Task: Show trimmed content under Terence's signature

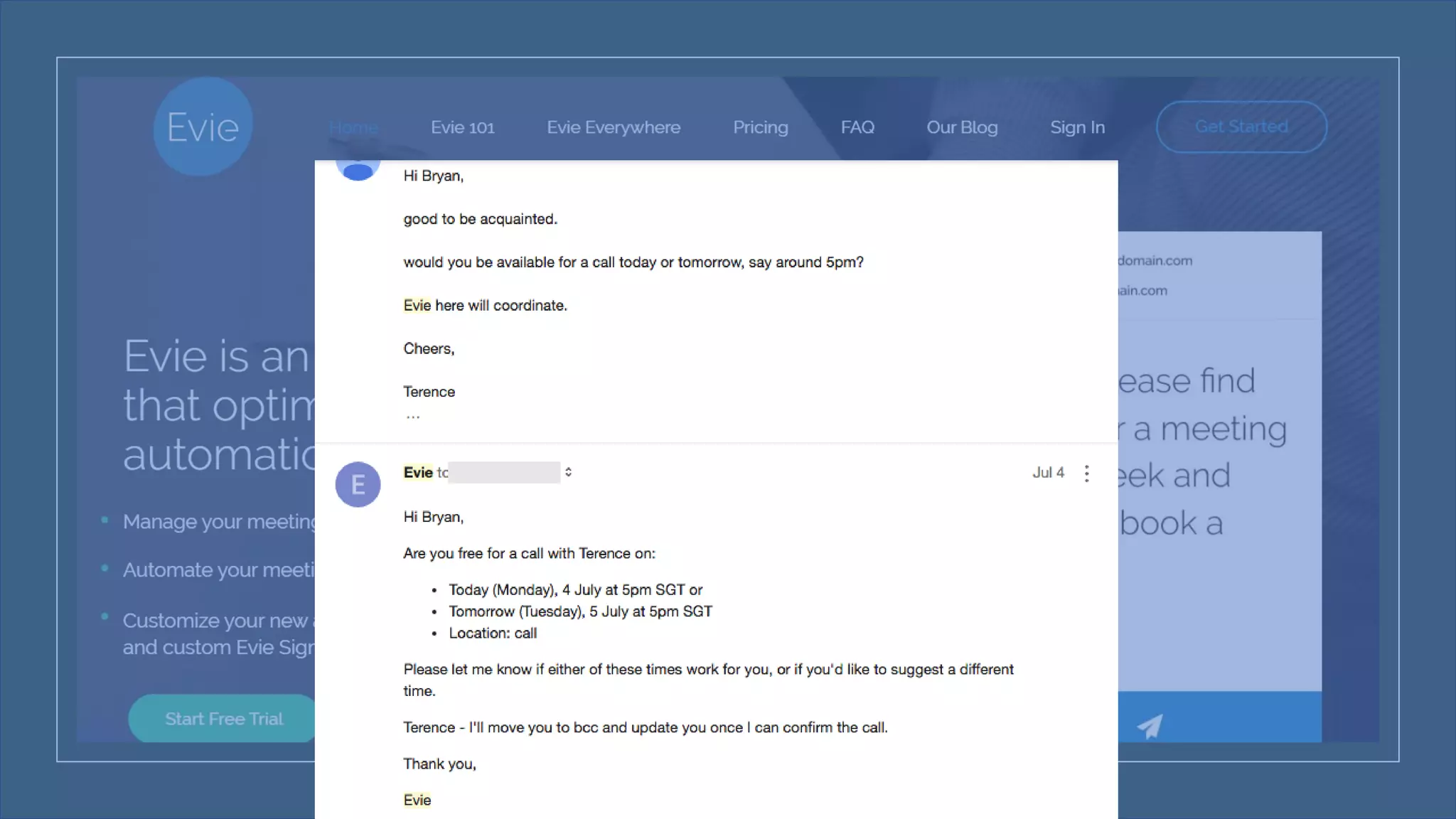Action: [x=413, y=417]
